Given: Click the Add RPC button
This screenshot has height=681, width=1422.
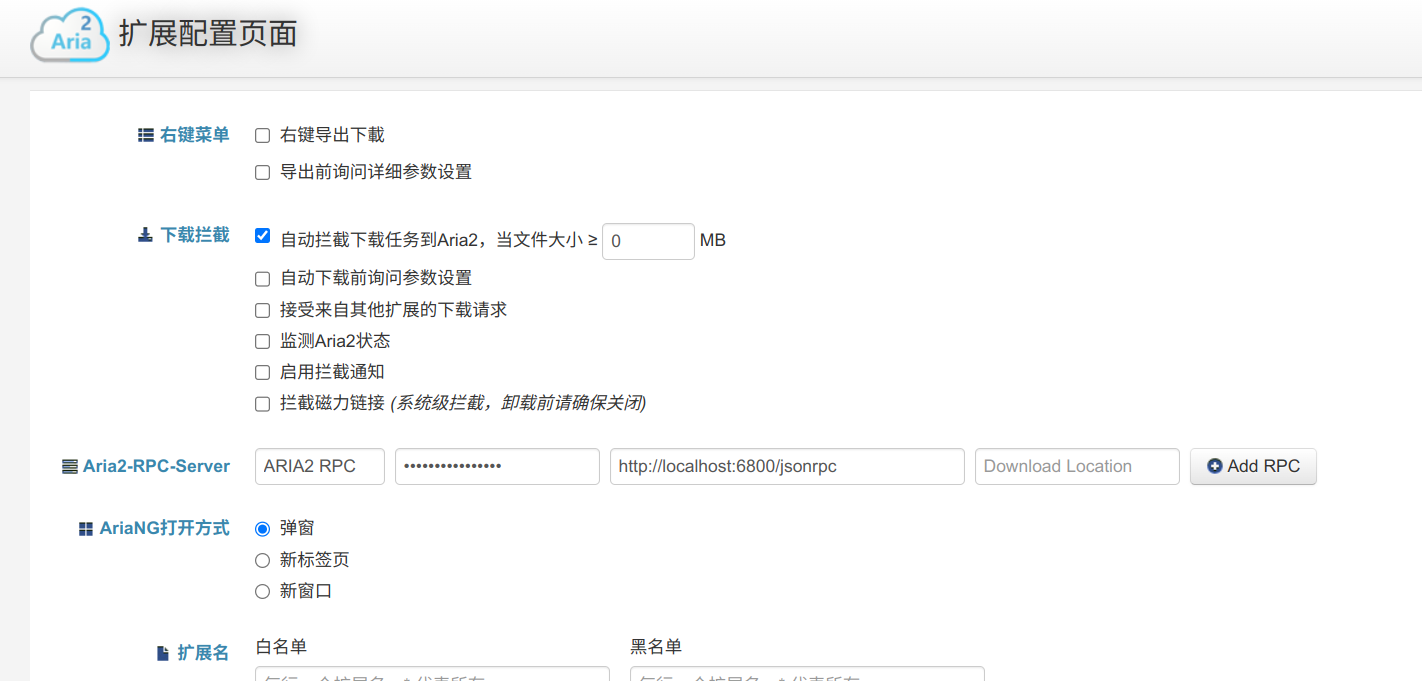Looking at the screenshot, I should coord(1253,466).
